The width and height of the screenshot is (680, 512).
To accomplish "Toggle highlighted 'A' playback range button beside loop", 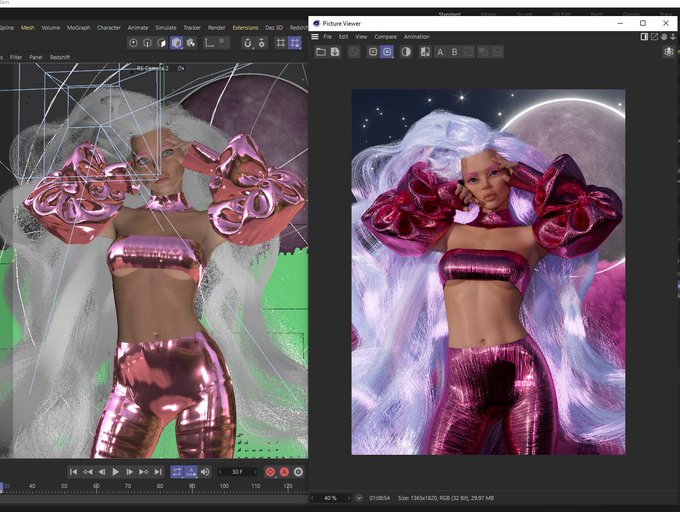I will click(191, 472).
